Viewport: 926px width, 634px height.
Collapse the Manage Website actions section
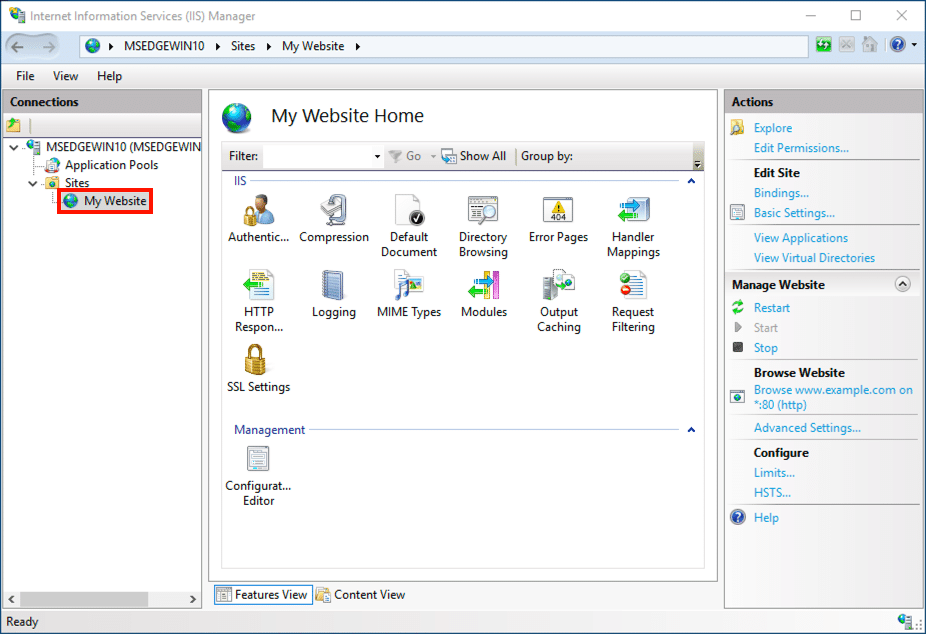tap(903, 285)
